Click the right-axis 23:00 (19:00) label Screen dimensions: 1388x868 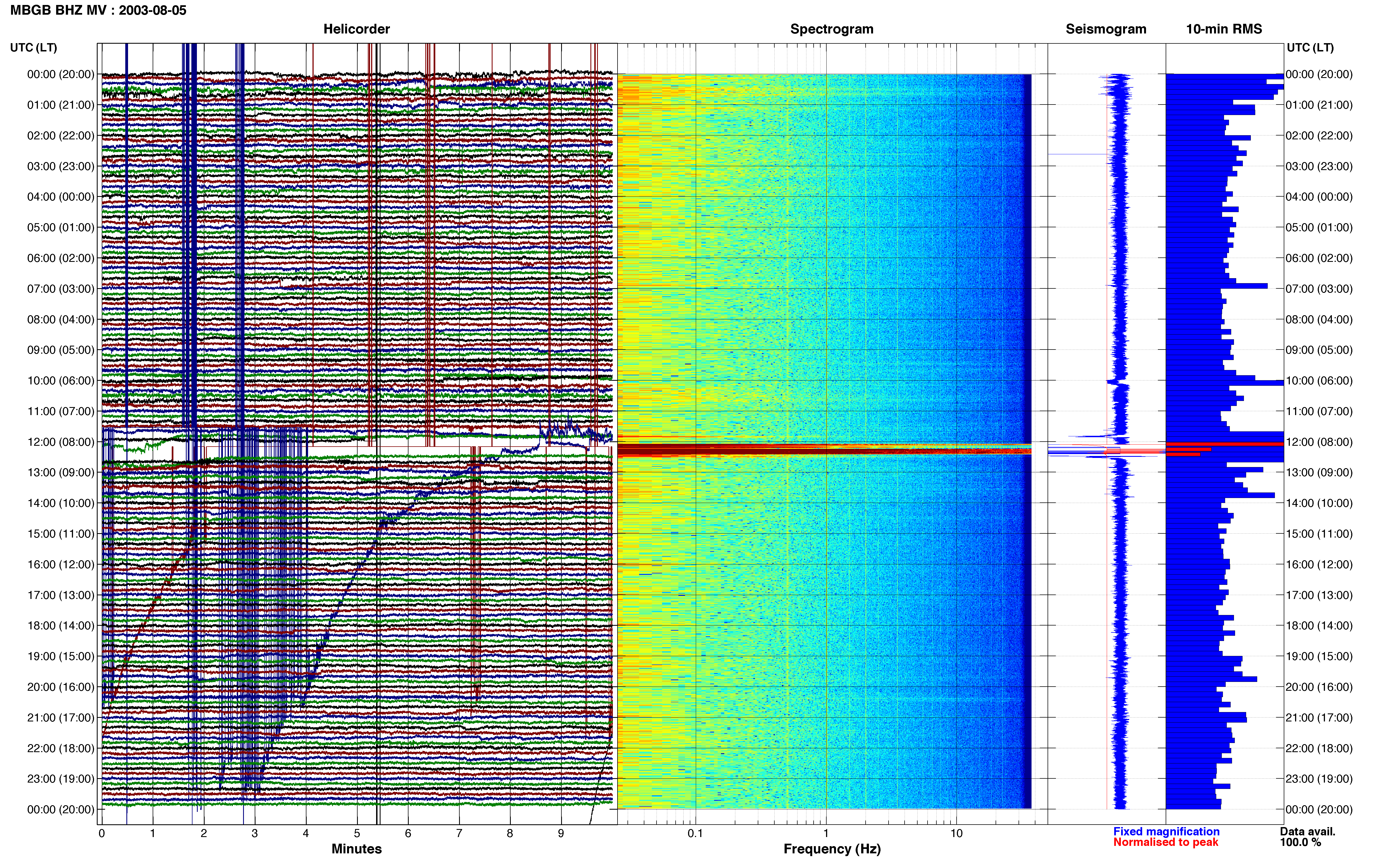tap(1319, 779)
